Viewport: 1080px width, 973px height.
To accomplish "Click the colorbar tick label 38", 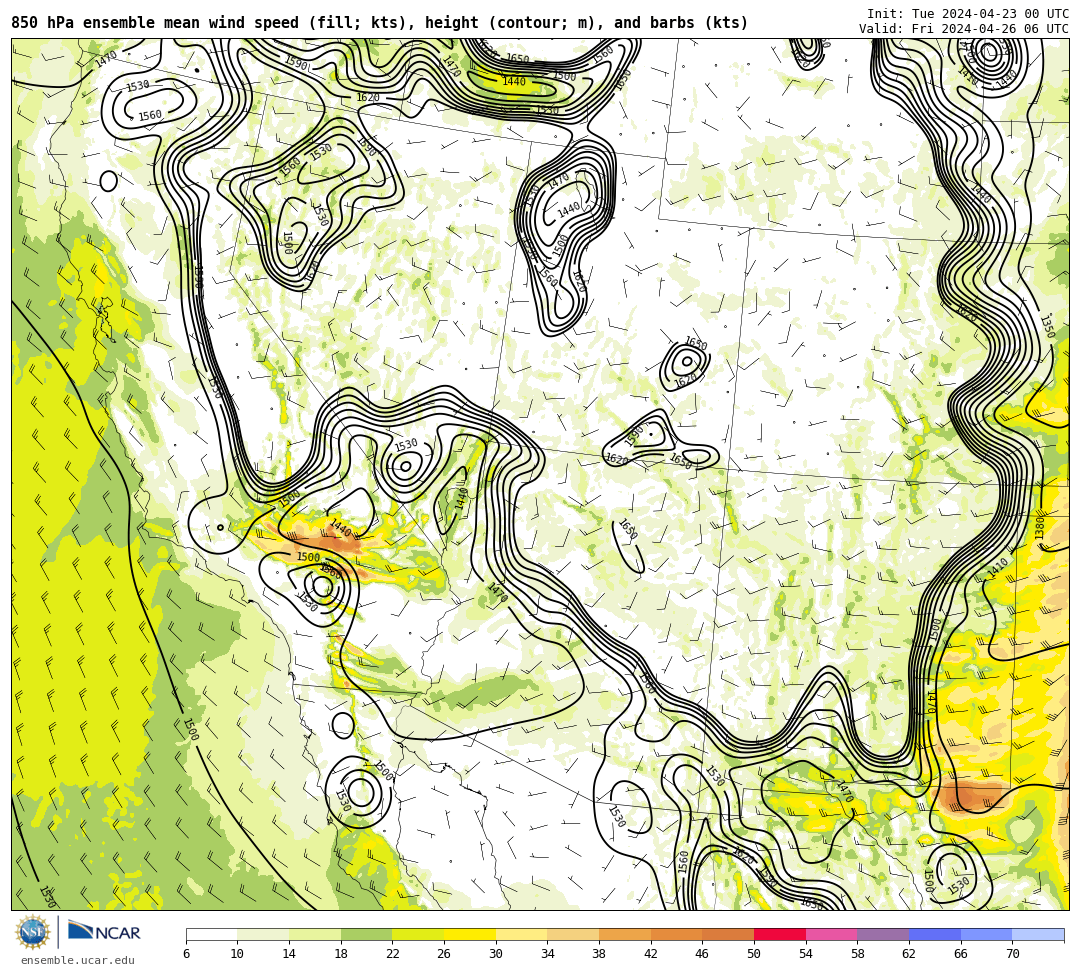I will [x=599, y=954].
